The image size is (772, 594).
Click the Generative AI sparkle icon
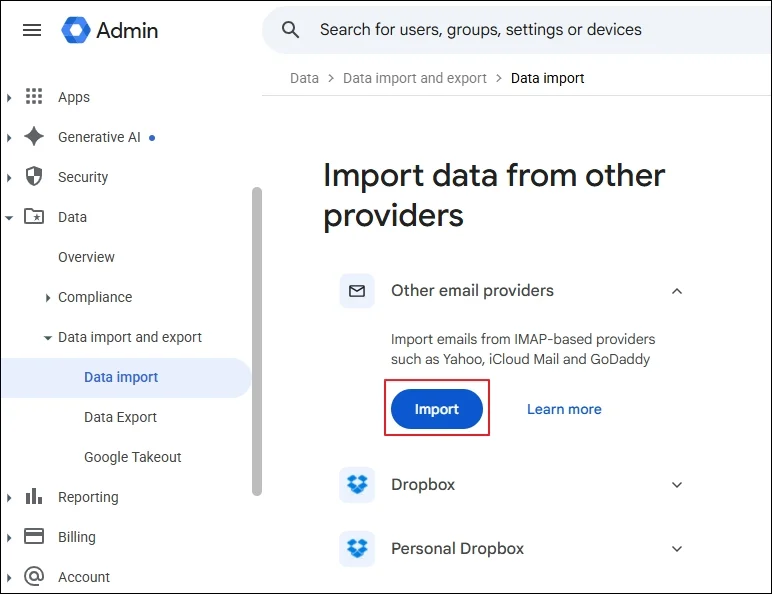[34, 136]
